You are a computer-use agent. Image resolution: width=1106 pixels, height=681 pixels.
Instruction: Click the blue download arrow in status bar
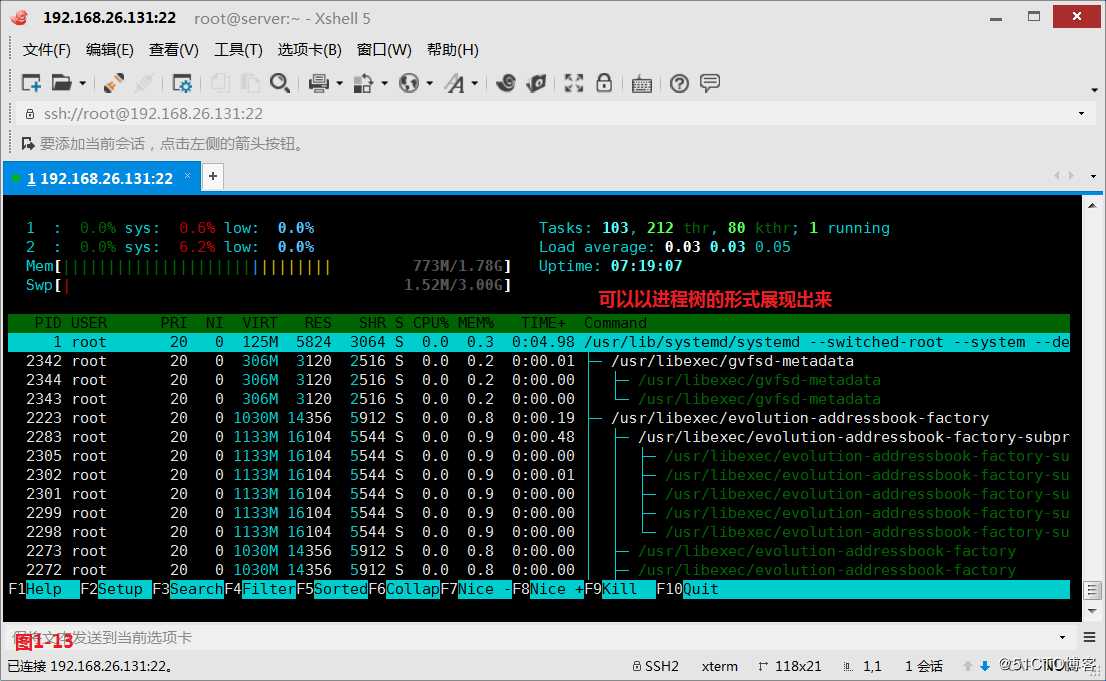pyautogui.click(x=985, y=665)
